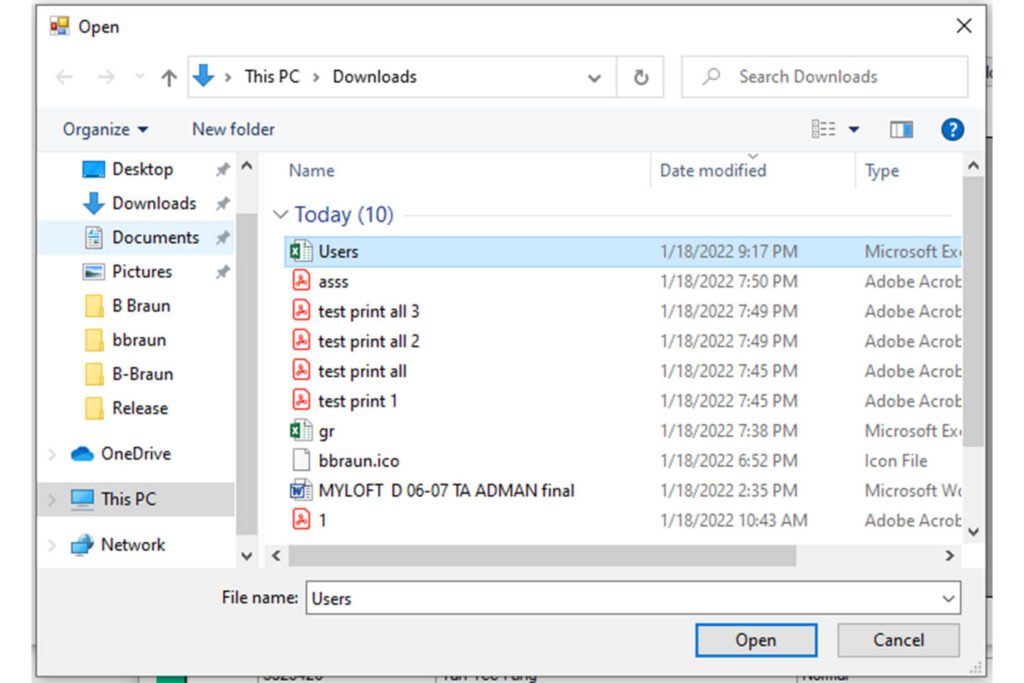Sort by Name column header
The width and height of the screenshot is (1024, 683).
pos(311,171)
